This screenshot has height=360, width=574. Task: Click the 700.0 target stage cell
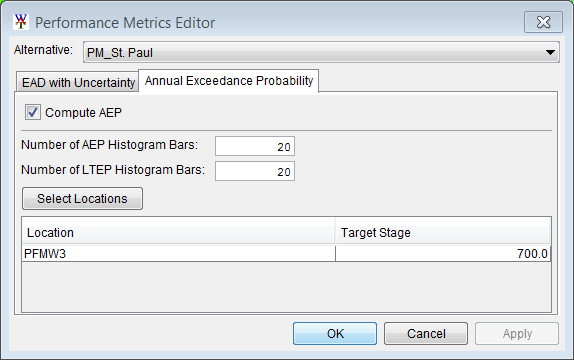443,253
